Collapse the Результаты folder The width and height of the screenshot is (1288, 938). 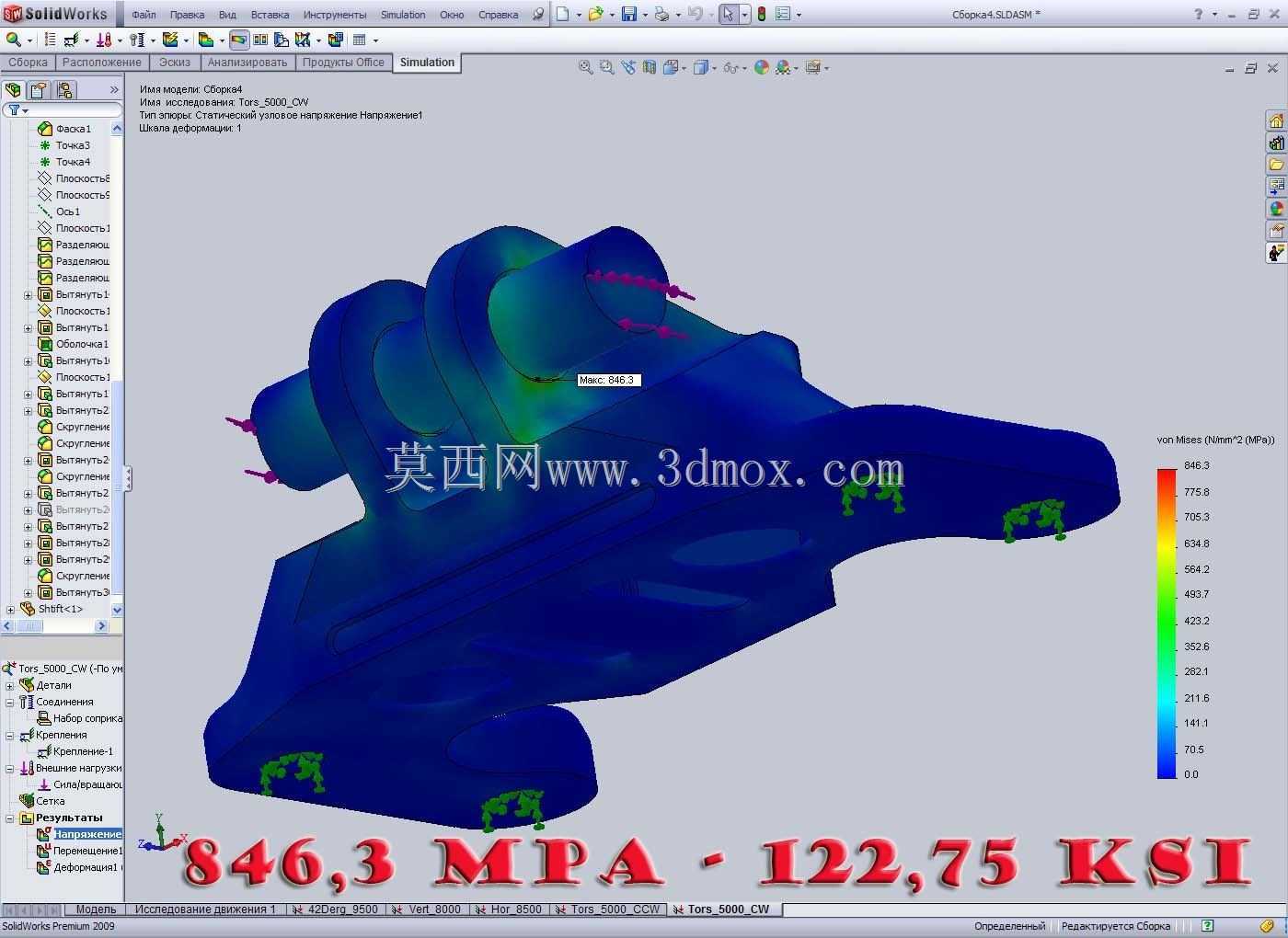10,818
